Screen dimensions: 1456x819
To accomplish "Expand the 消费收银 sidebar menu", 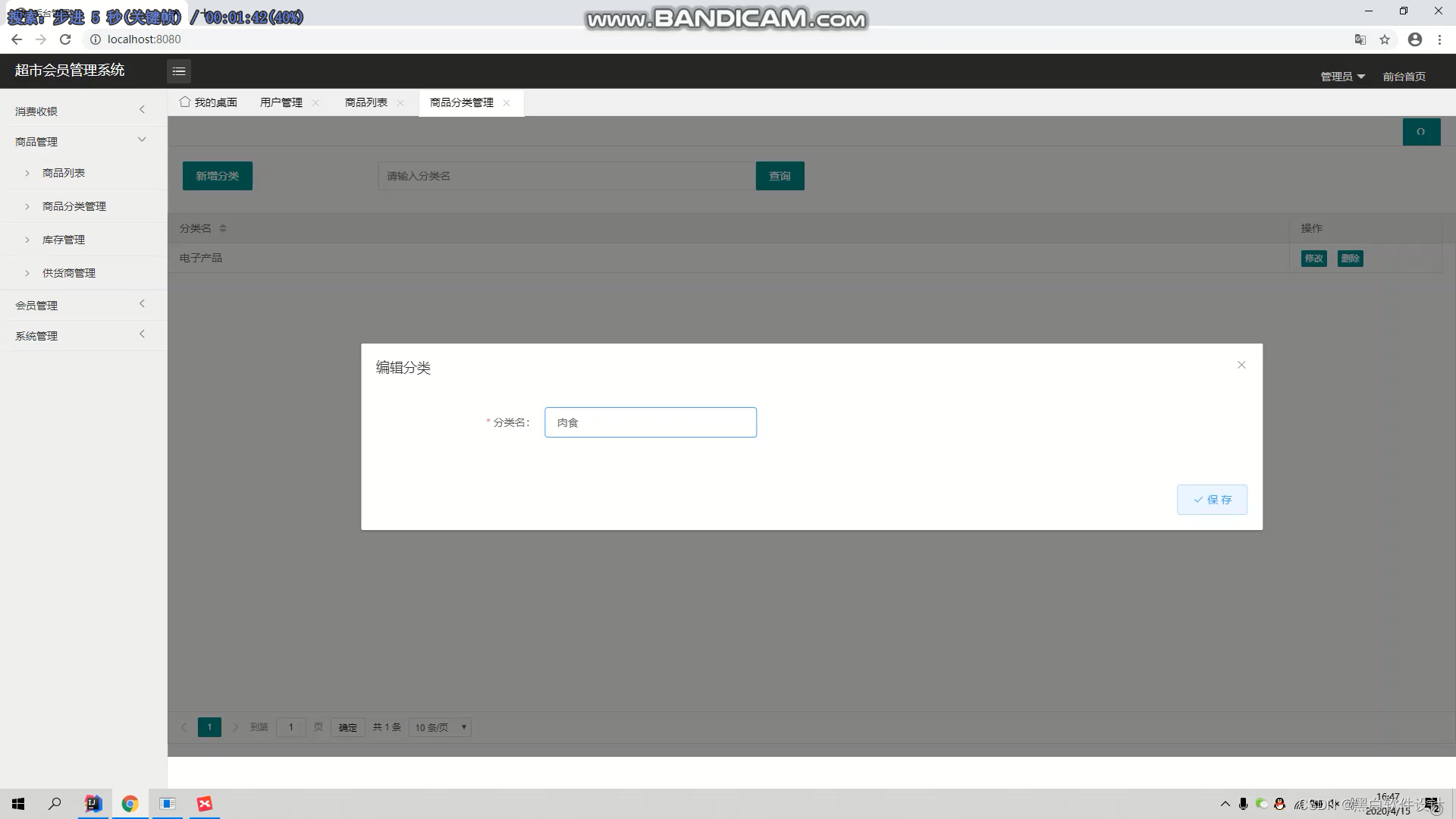I will (83, 111).
